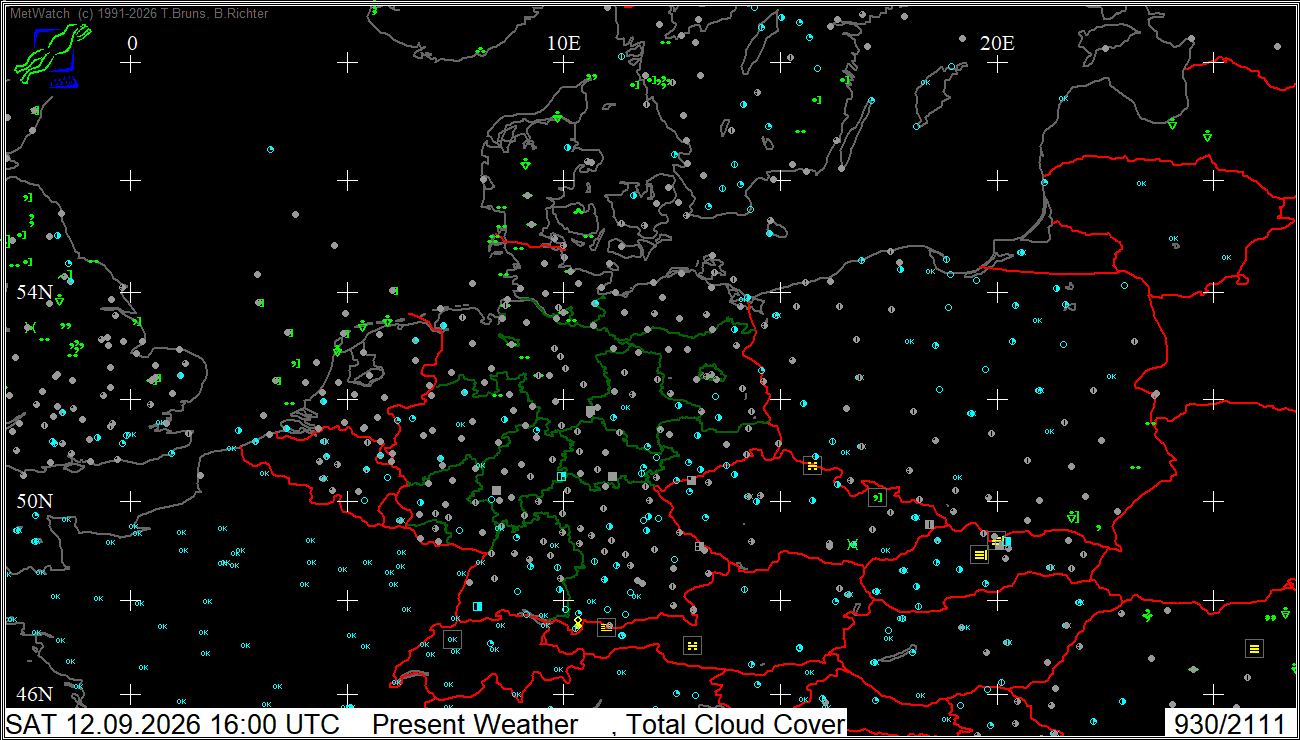
Task: Click the 930/2111 station counter
Action: 1230,724
